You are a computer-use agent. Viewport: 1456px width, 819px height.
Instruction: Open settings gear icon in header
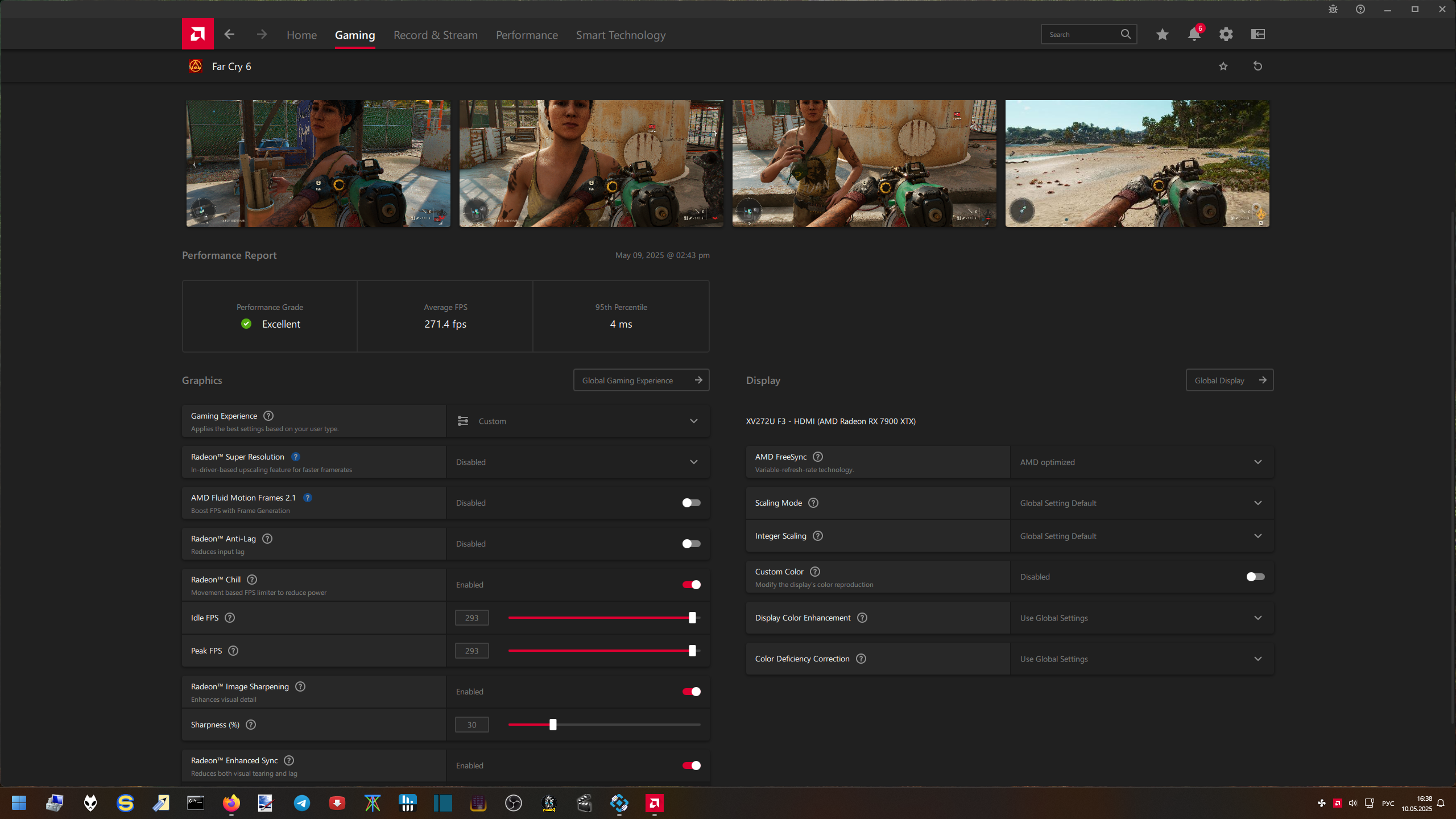pos(1226,35)
